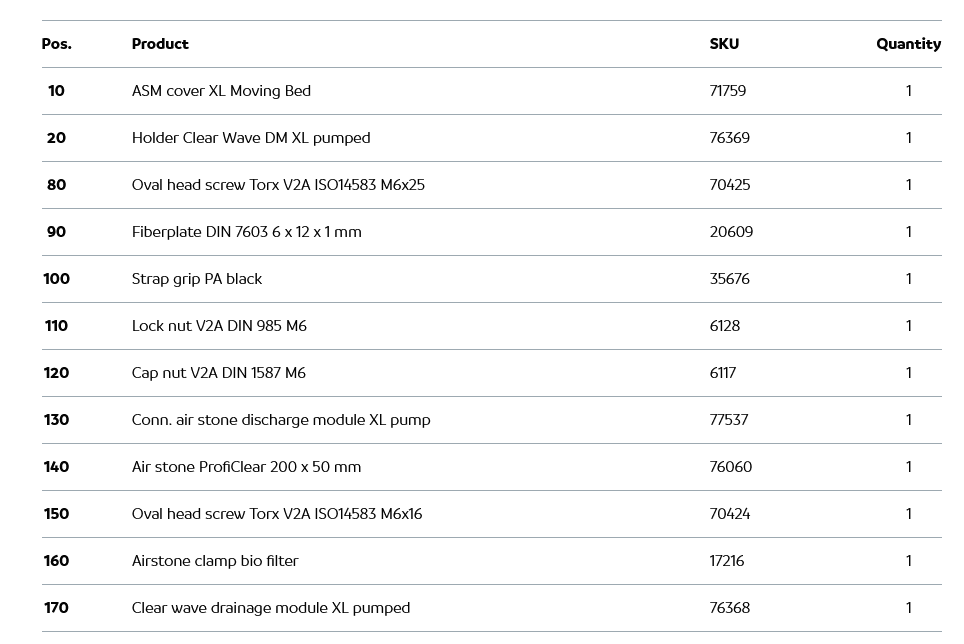
Task: Click the SKU column header
Action: pyautogui.click(x=724, y=44)
